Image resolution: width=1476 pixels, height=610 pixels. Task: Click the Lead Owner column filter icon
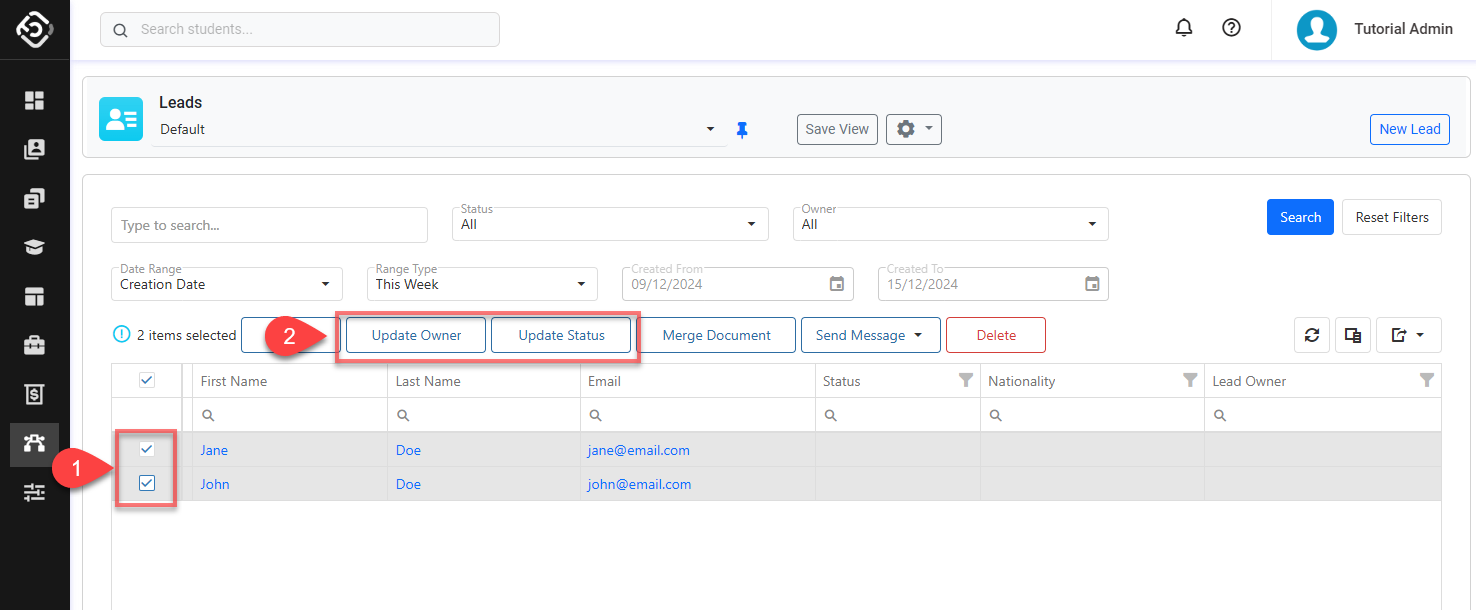[x=1427, y=380]
